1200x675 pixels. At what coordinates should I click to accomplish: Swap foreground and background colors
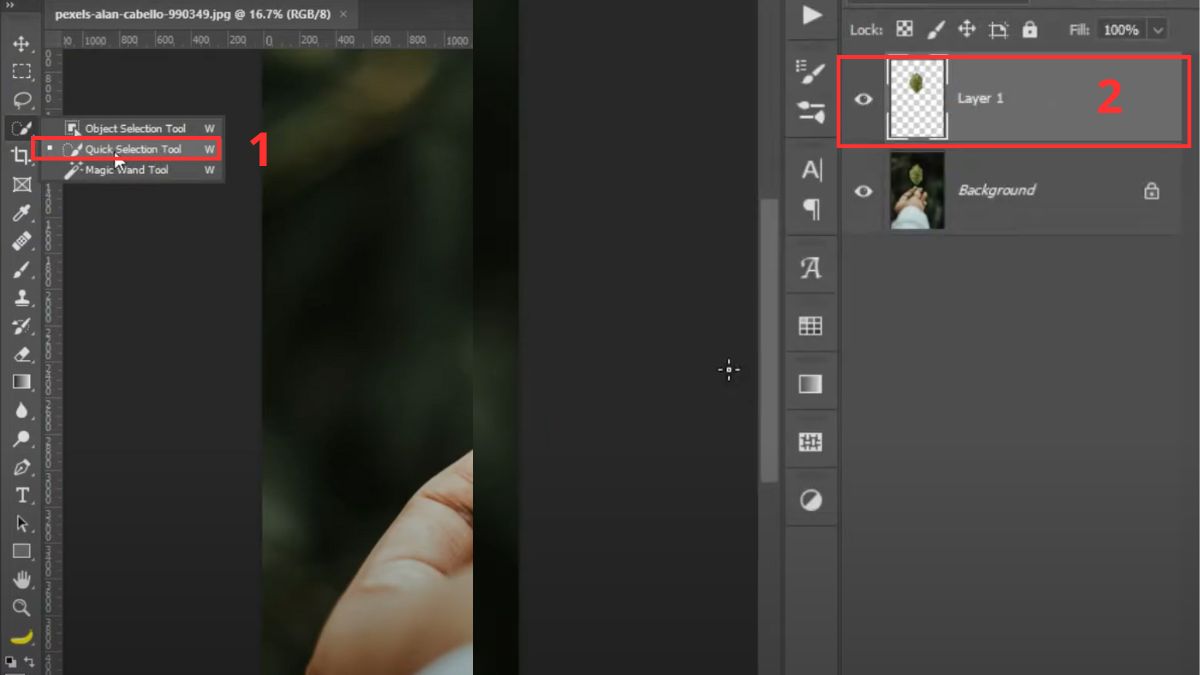(29, 661)
